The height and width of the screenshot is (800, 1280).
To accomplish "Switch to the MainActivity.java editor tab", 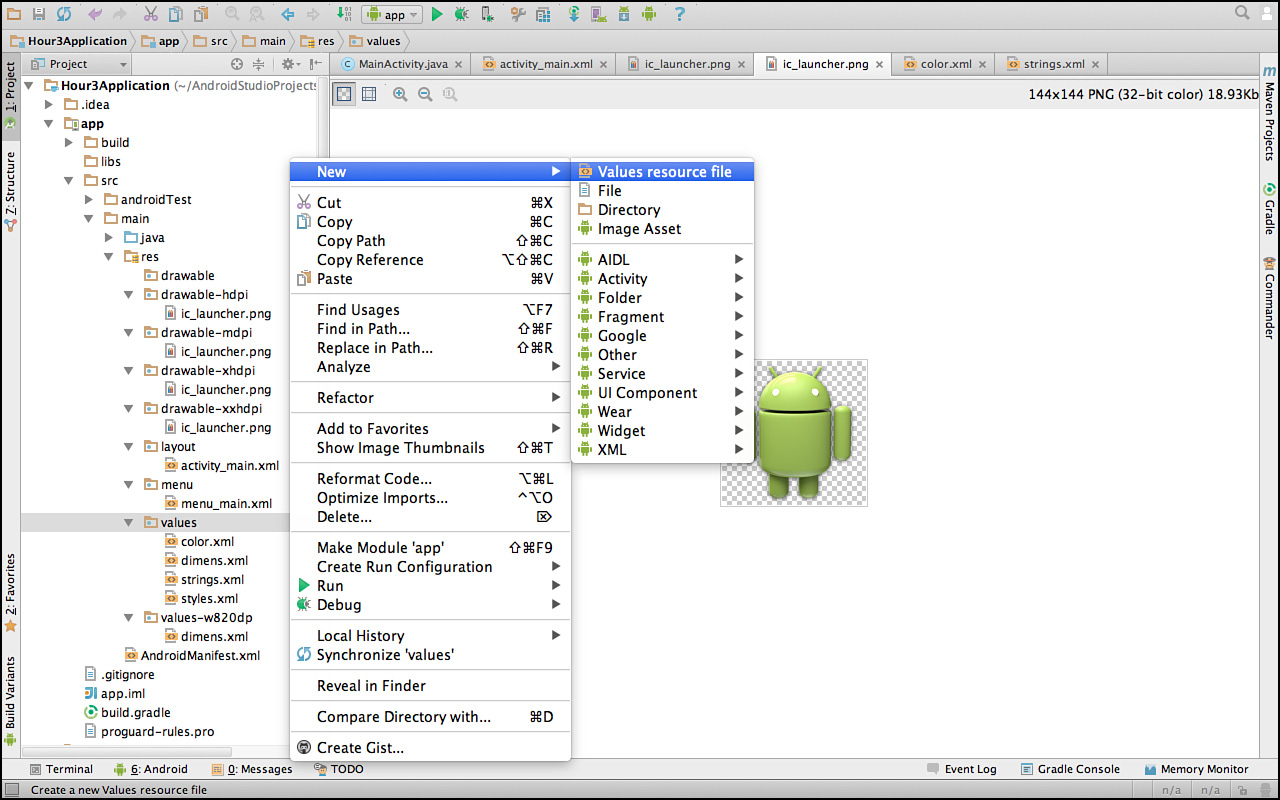I will click(x=403, y=64).
